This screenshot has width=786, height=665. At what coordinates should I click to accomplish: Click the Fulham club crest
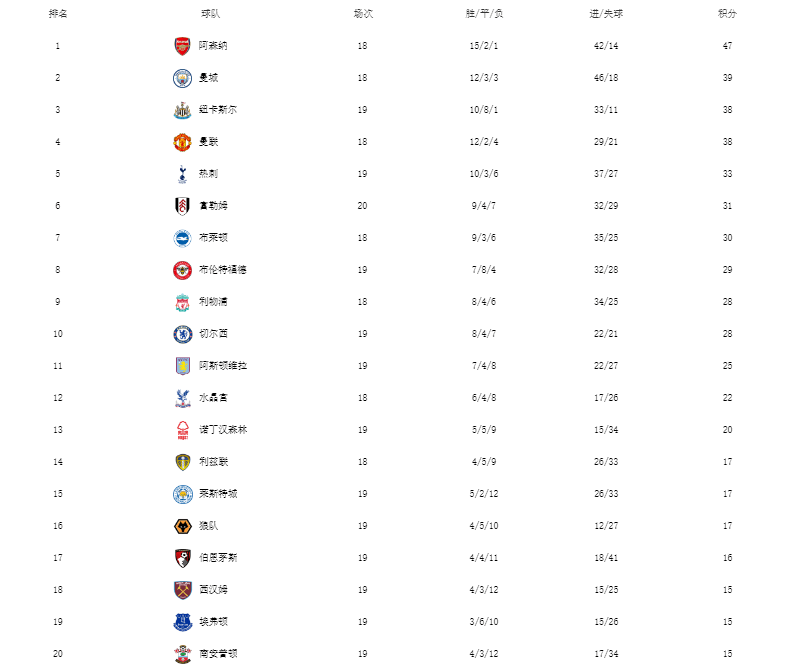tap(182, 206)
